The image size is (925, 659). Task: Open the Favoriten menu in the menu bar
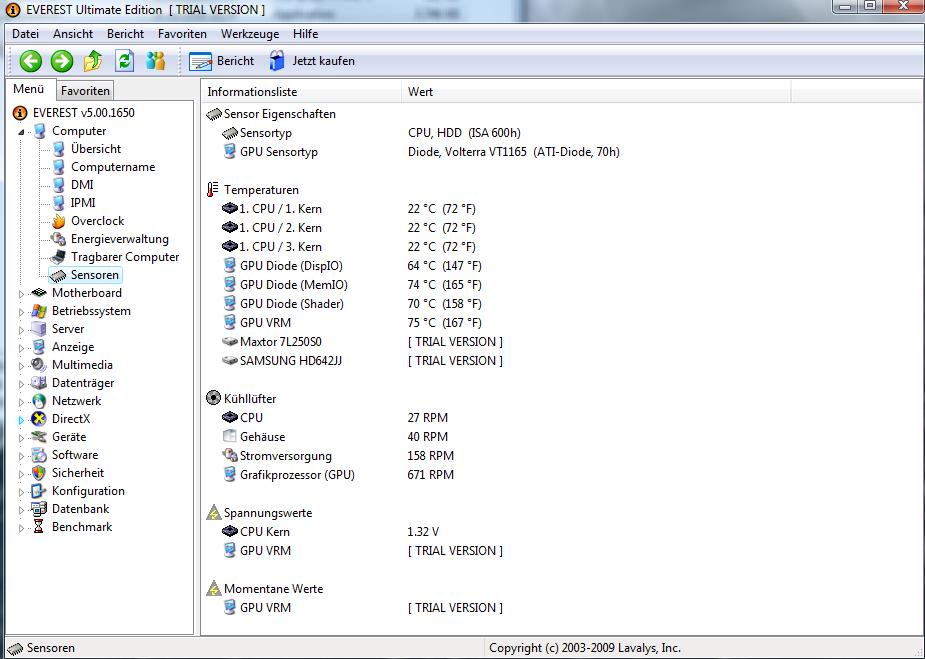pyautogui.click(x=182, y=34)
